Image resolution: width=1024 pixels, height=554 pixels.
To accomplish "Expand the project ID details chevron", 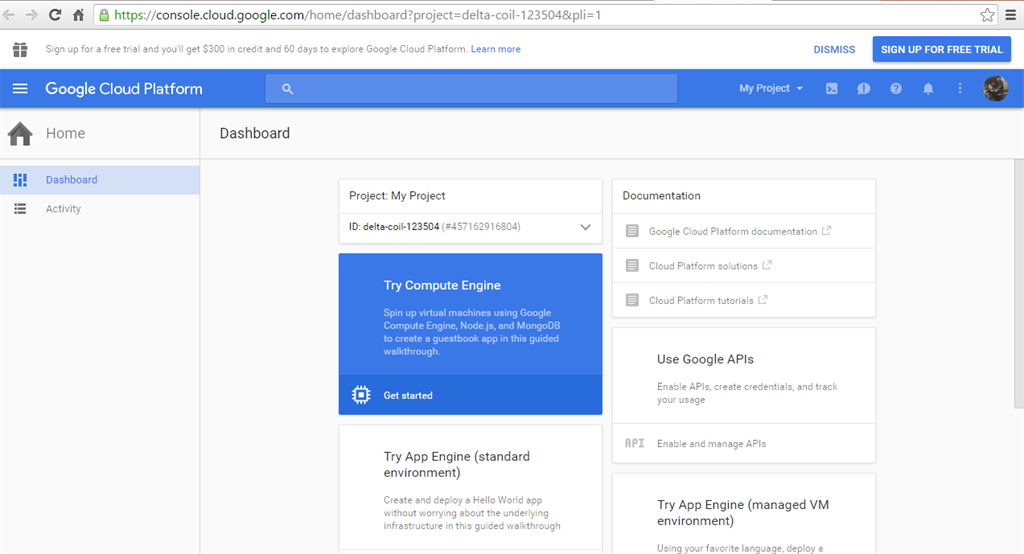I will pos(586,227).
